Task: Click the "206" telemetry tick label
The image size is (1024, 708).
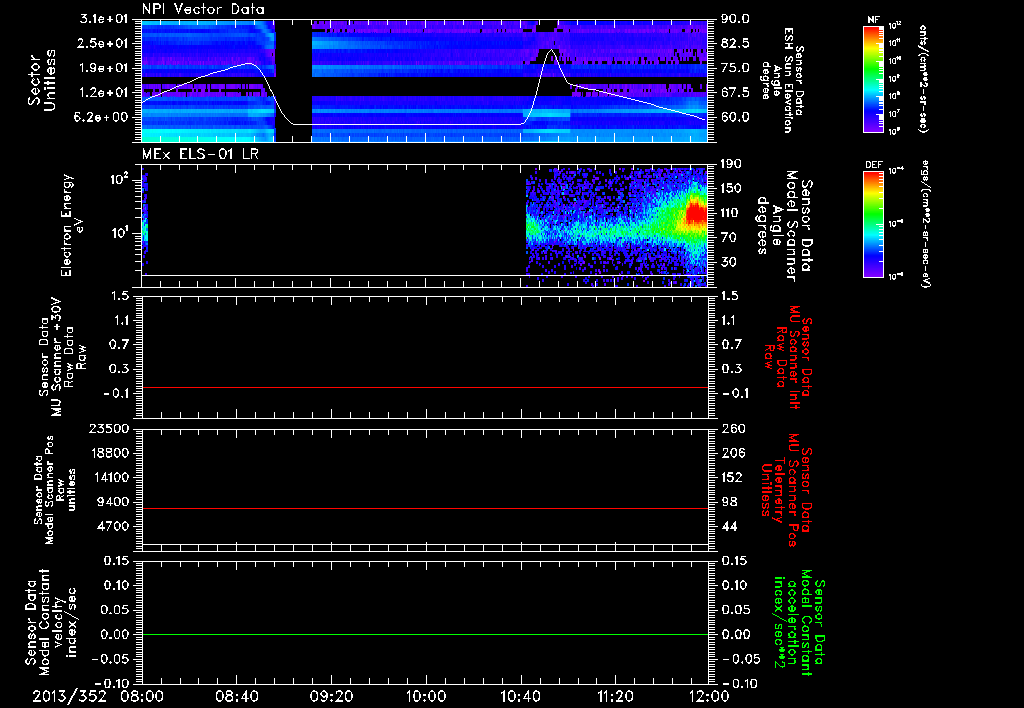Action: tap(732, 453)
